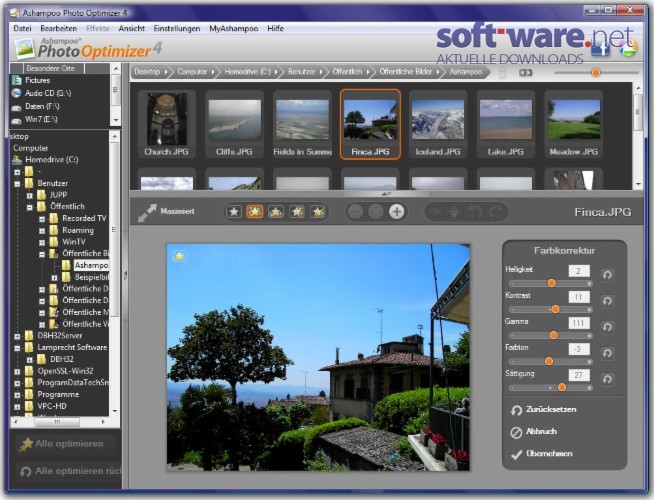Open the Hilfe menu
This screenshot has height=500, width=654.
pos(275,28)
